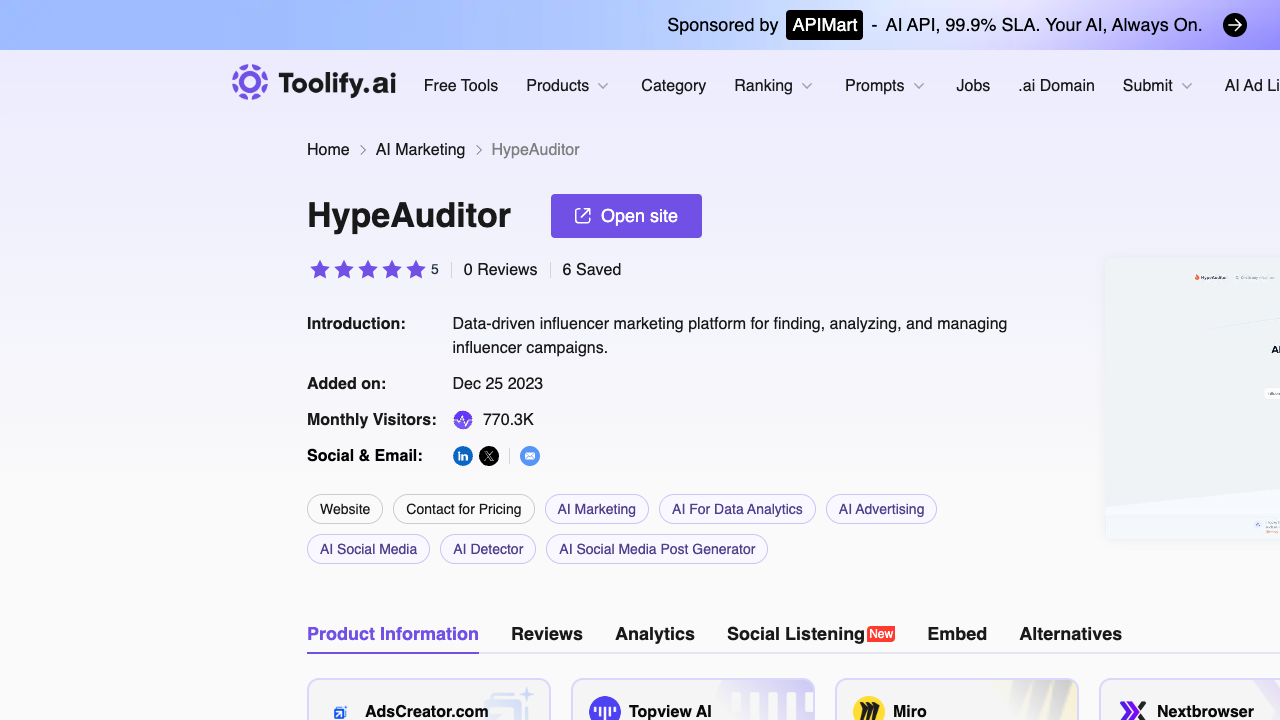Switch to the Alternatives tab

point(1070,634)
